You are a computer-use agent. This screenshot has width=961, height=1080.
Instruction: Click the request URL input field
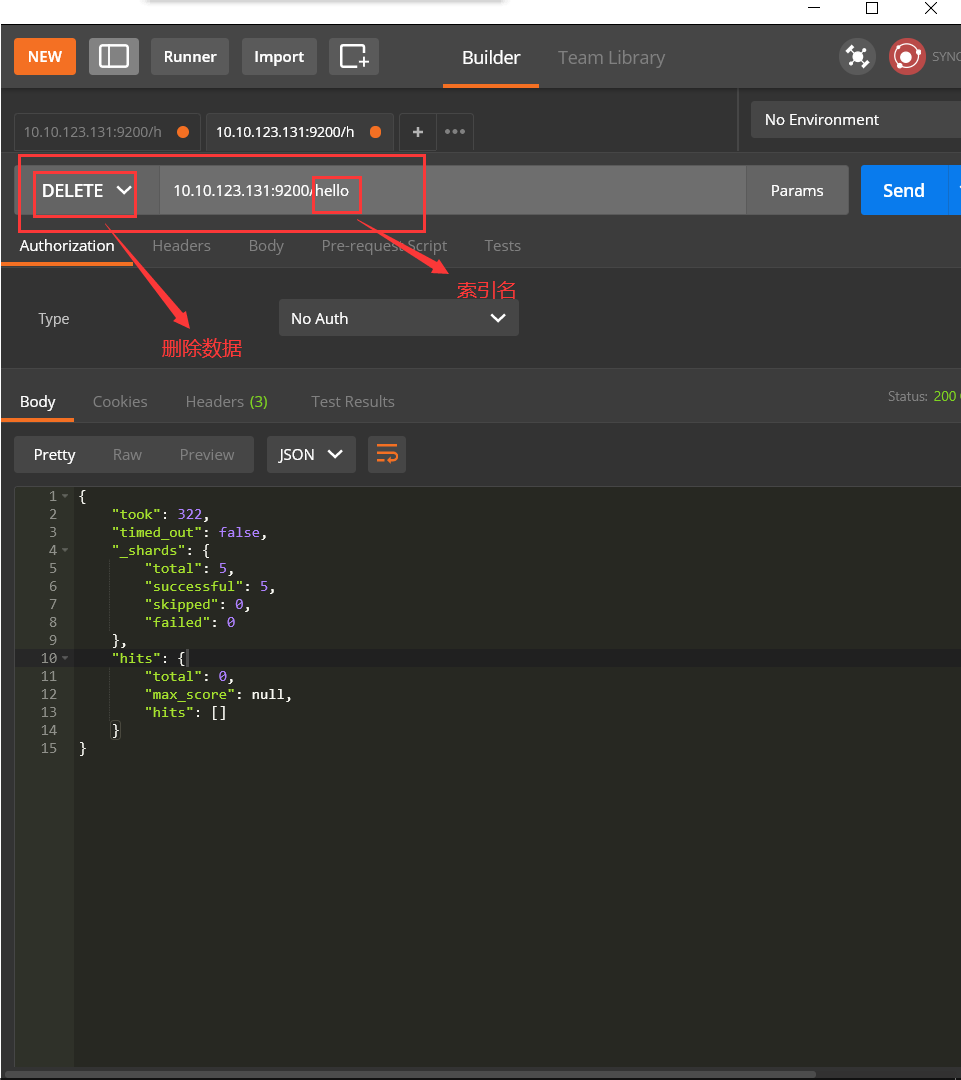point(453,191)
